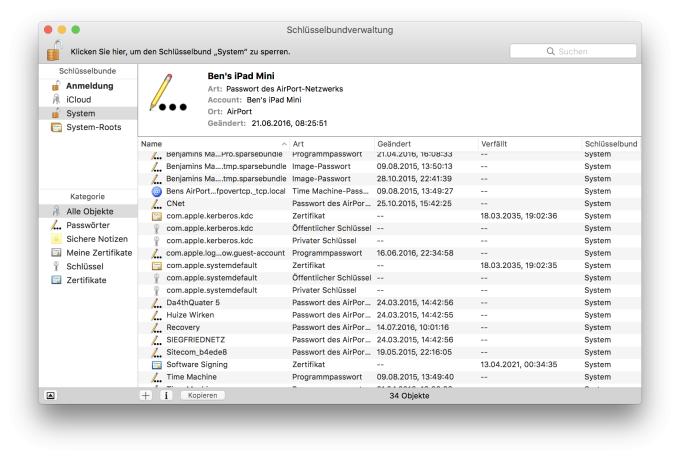Click key icon of com.apple.kerberos.kdc Privater Schlüssel row
680x459 pixels.
(157, 241)
